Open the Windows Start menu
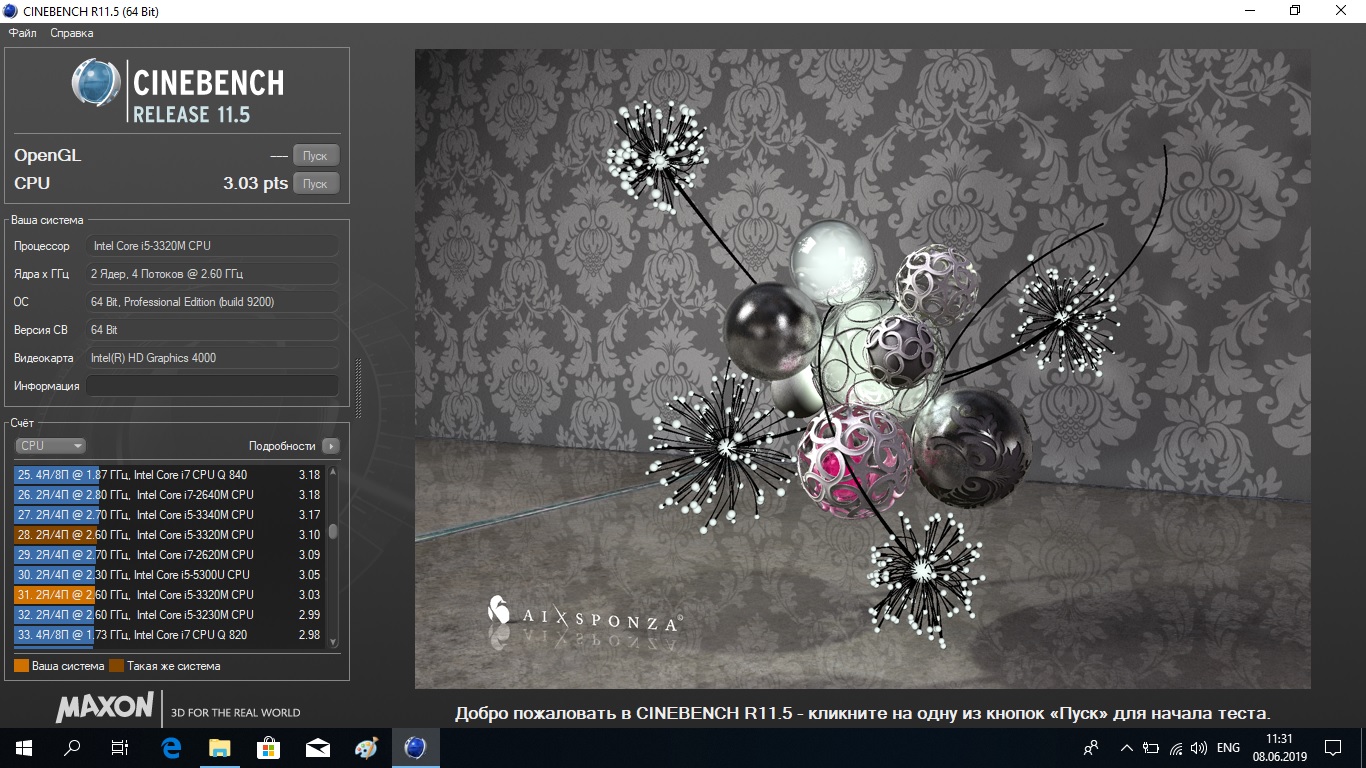The width and height of the screenshot is (1366, 768). pos(24,748)
